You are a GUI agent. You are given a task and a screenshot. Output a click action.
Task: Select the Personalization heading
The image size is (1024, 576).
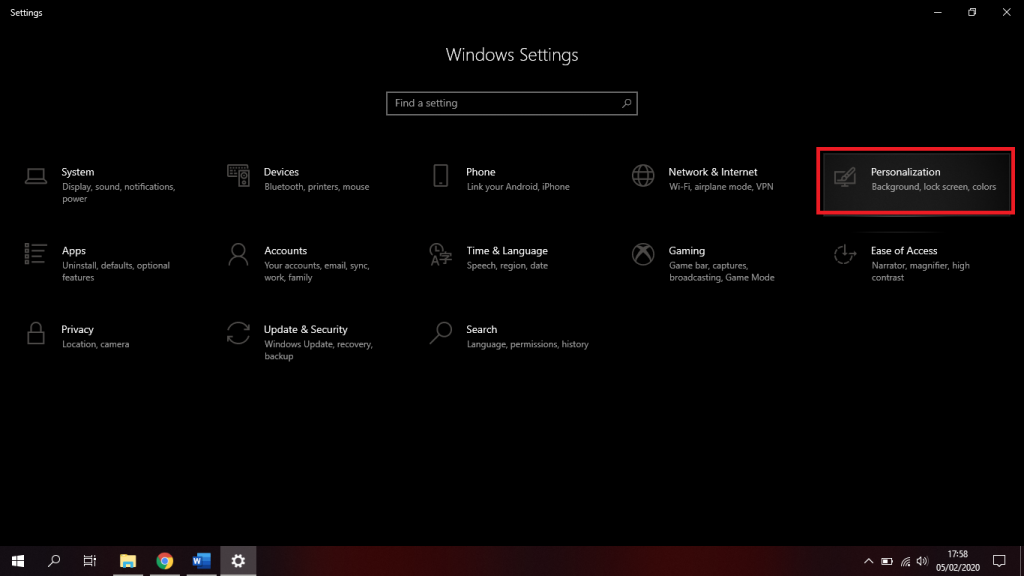point(905,172)
